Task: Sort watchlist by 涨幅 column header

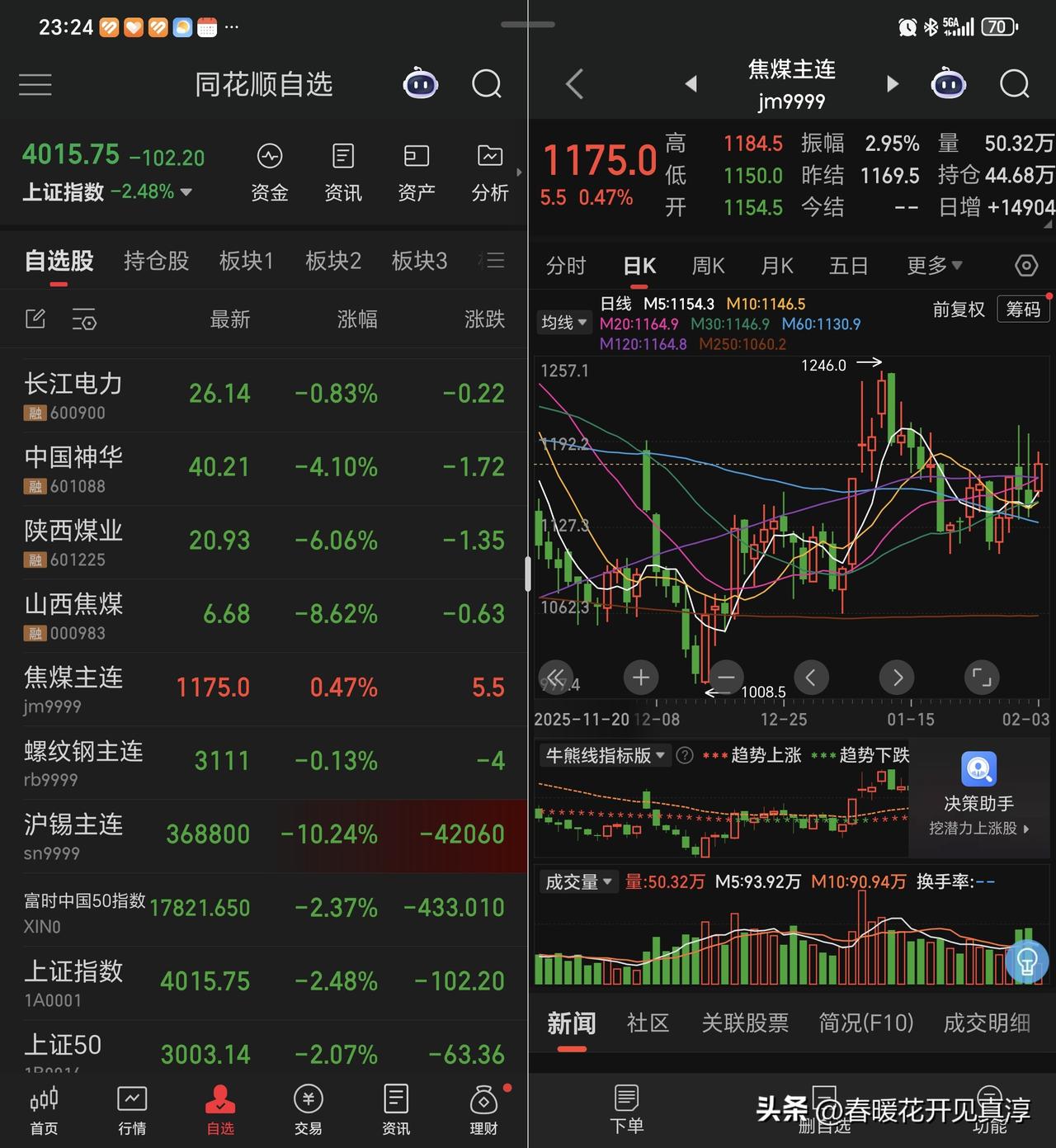Action: click(357, 319)
